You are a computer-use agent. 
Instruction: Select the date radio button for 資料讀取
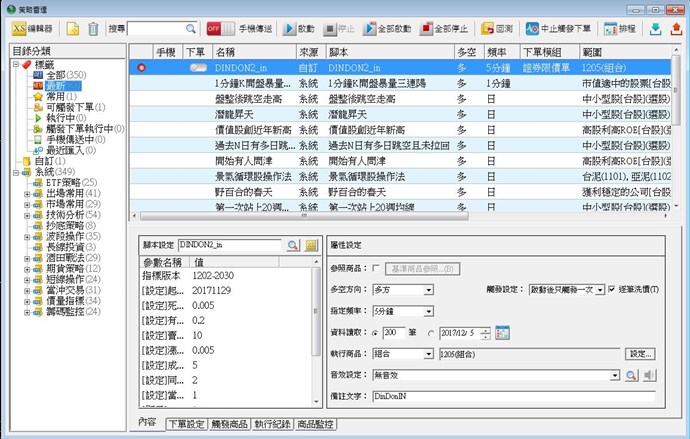tap(431, 332)
